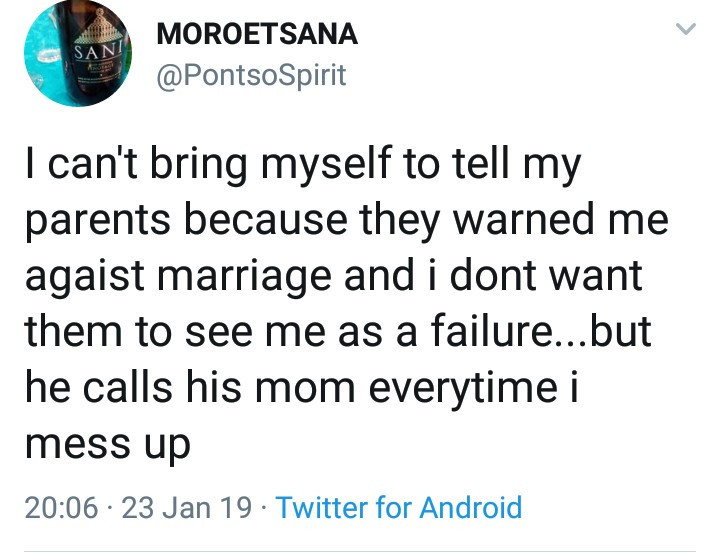Visit the @PontsoSpirit handle

pyautogui.click(x=251, y=76)
